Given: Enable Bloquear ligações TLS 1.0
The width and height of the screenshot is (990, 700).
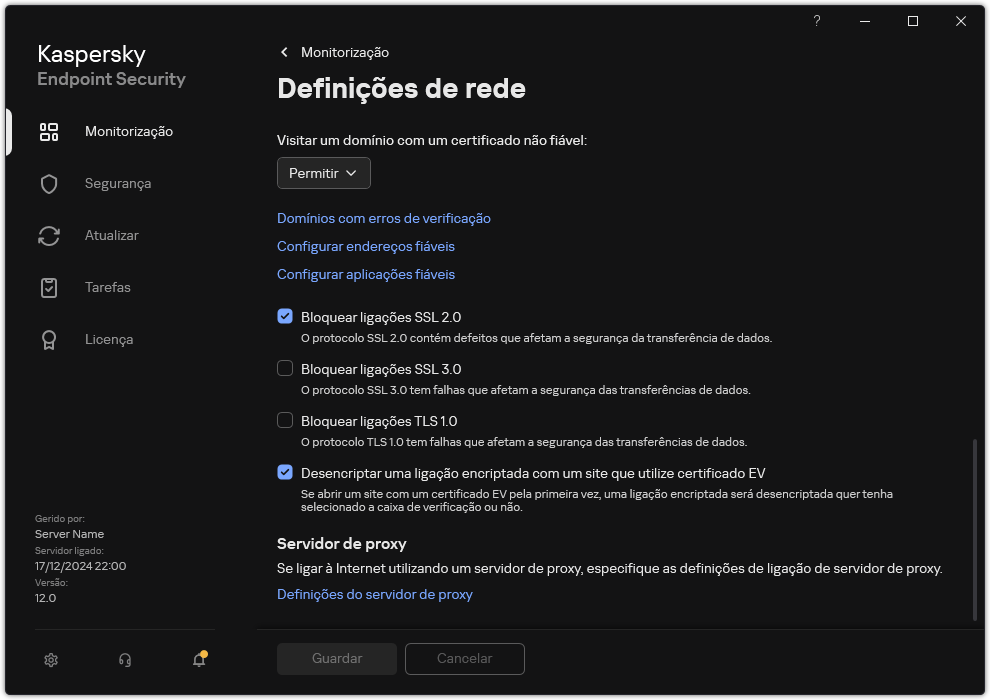Looking at the screenshot, I should [285, 421].
